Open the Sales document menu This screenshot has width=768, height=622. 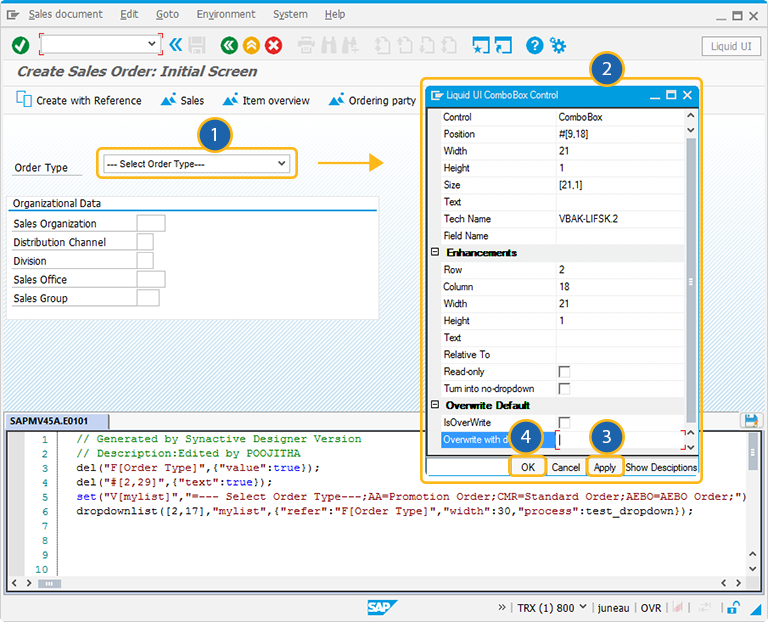pos(66,14)
